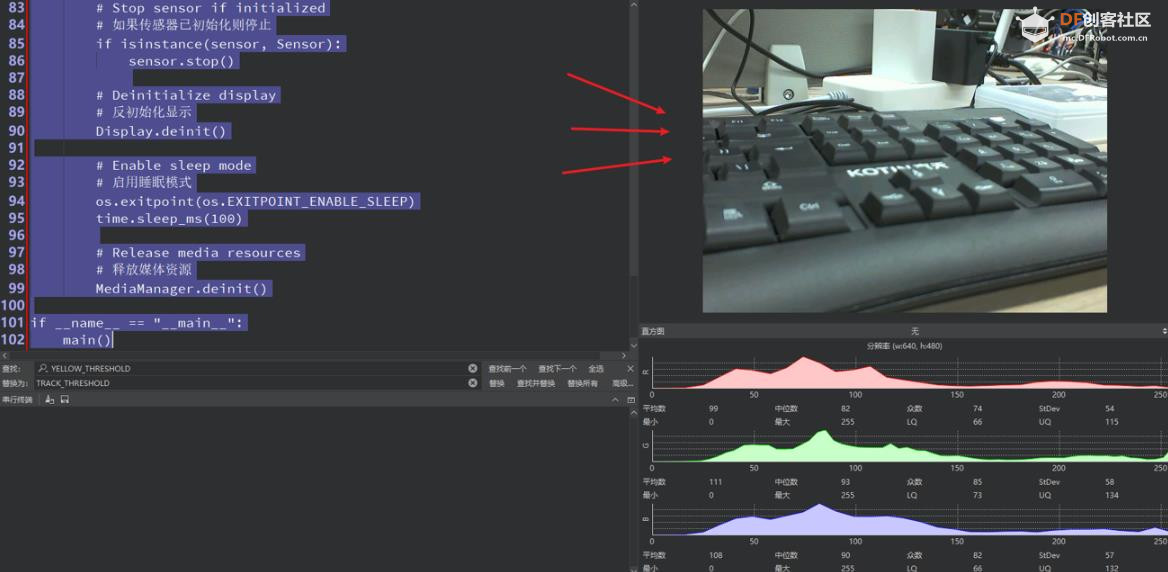This screenshot has height=572, width=1168.
Task: Open the histogram color space dropdown 无
Action: click(x=914, y=330)
